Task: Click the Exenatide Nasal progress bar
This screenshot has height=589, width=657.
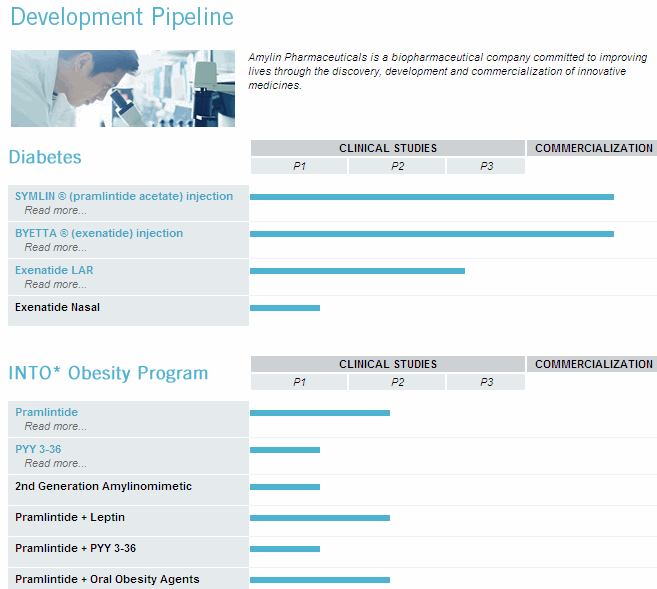Action: coord(285,308)
